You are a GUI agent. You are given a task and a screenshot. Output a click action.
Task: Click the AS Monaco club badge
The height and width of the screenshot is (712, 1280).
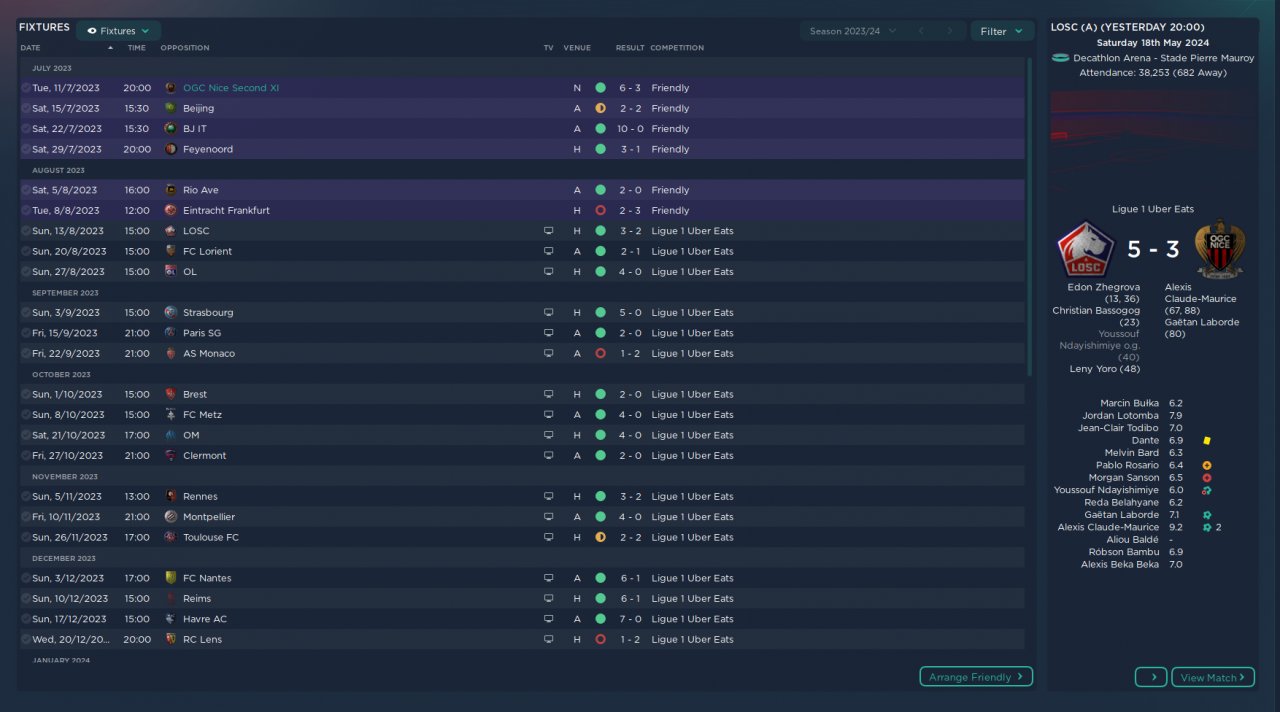(x=170, y=353)
